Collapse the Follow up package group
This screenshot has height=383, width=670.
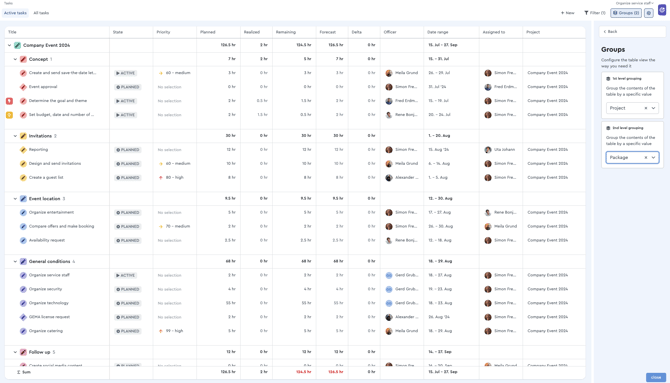pyautogui.click(x=15, y=352)
